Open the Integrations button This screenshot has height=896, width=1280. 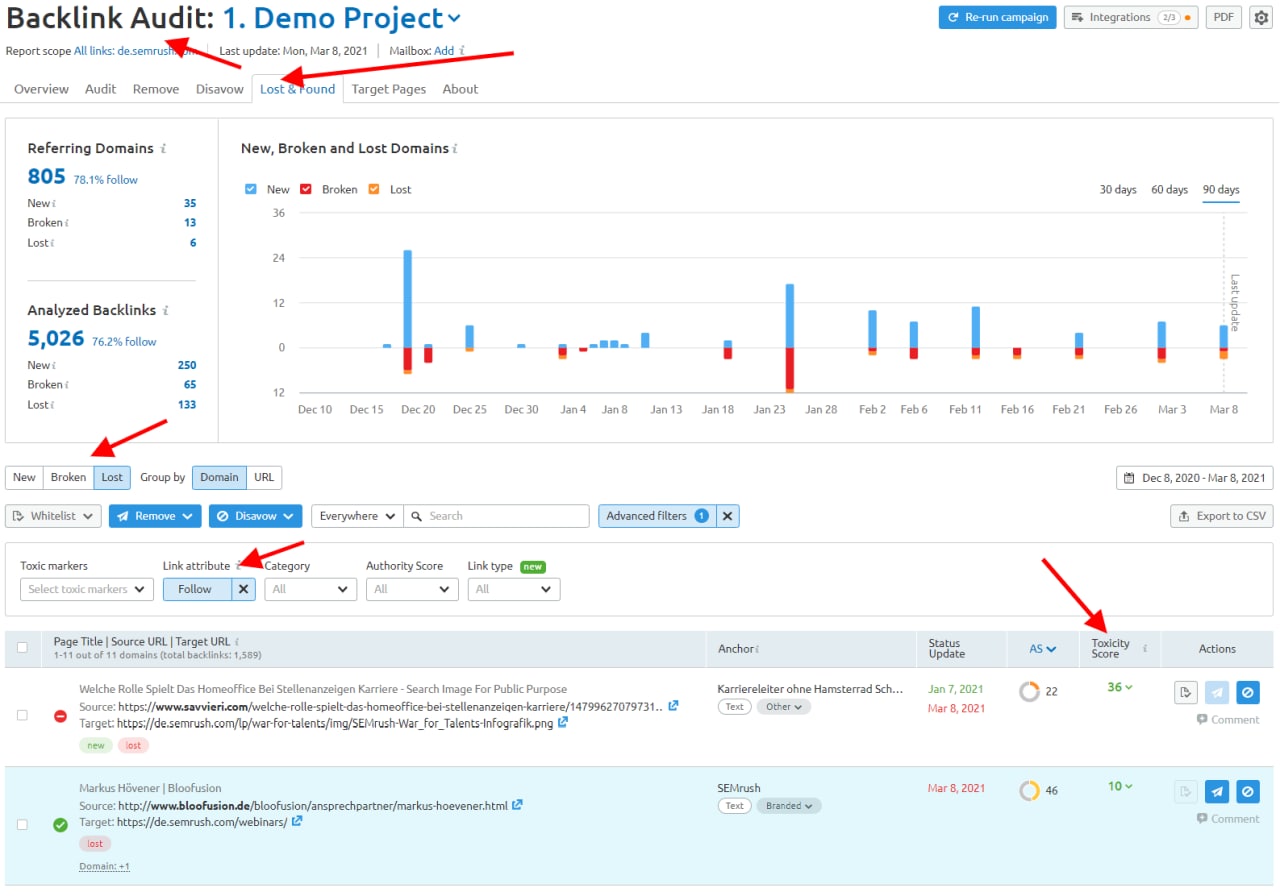click(x=1131, y=17)
